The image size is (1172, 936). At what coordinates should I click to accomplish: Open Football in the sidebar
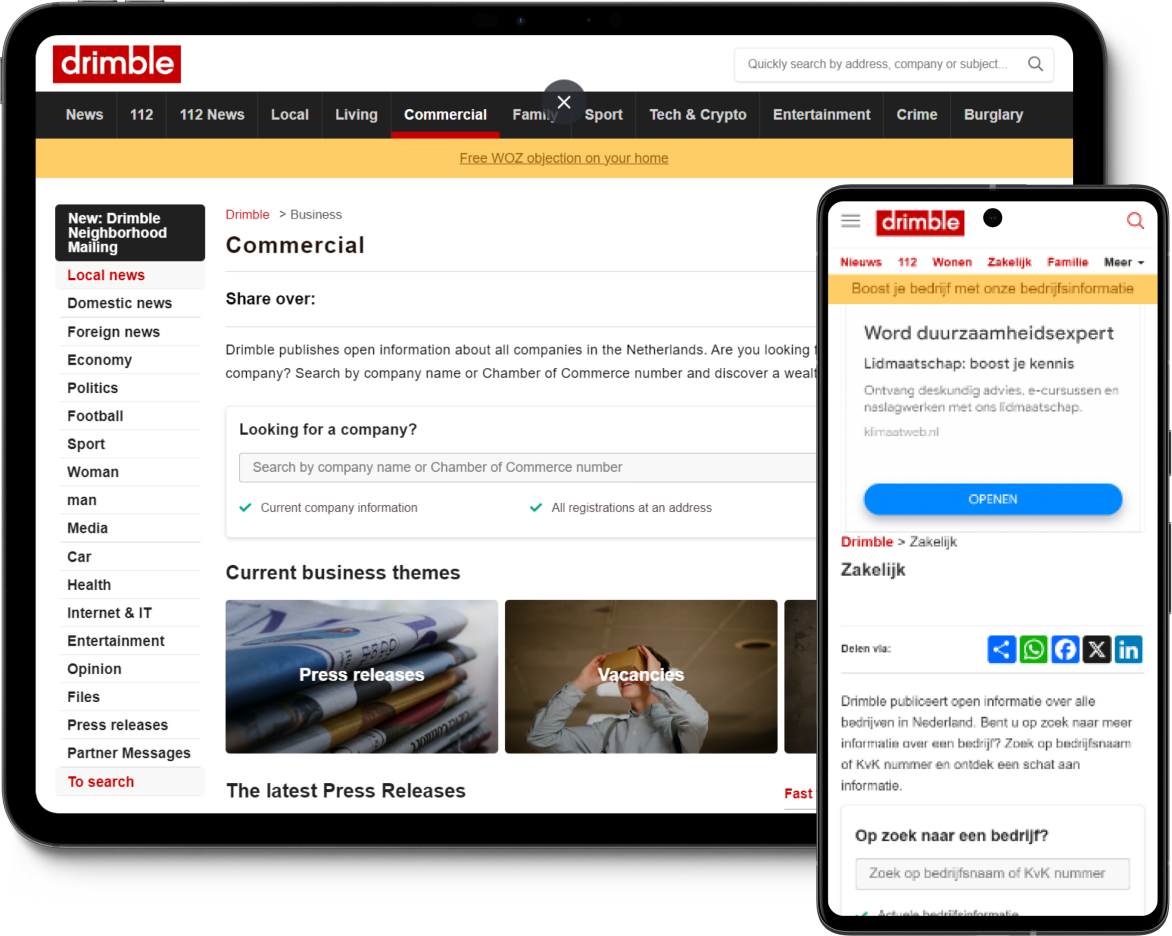click(130, 416)
